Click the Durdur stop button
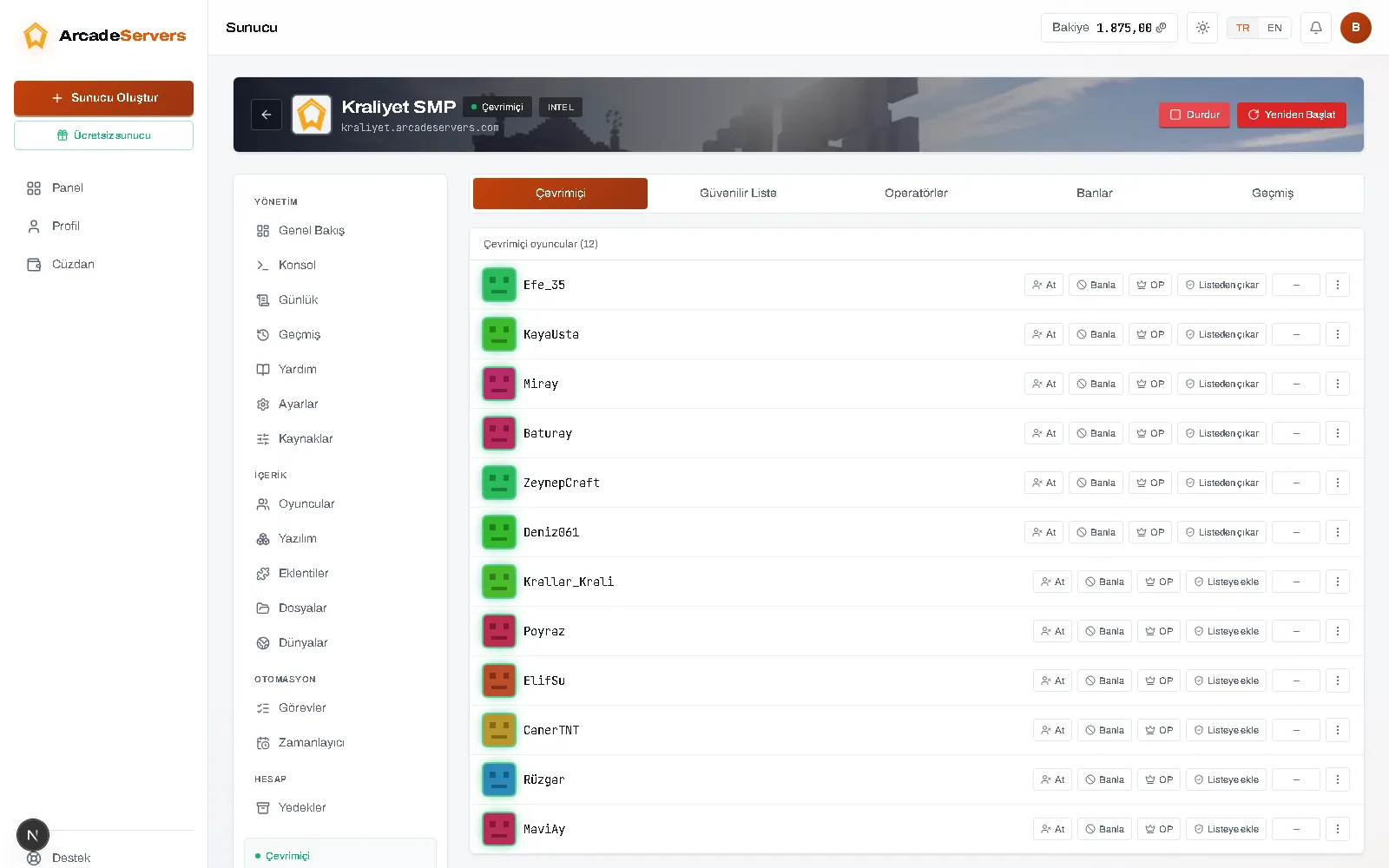The height and width of the screenshot is (868, 1389). coord(1195,115)
